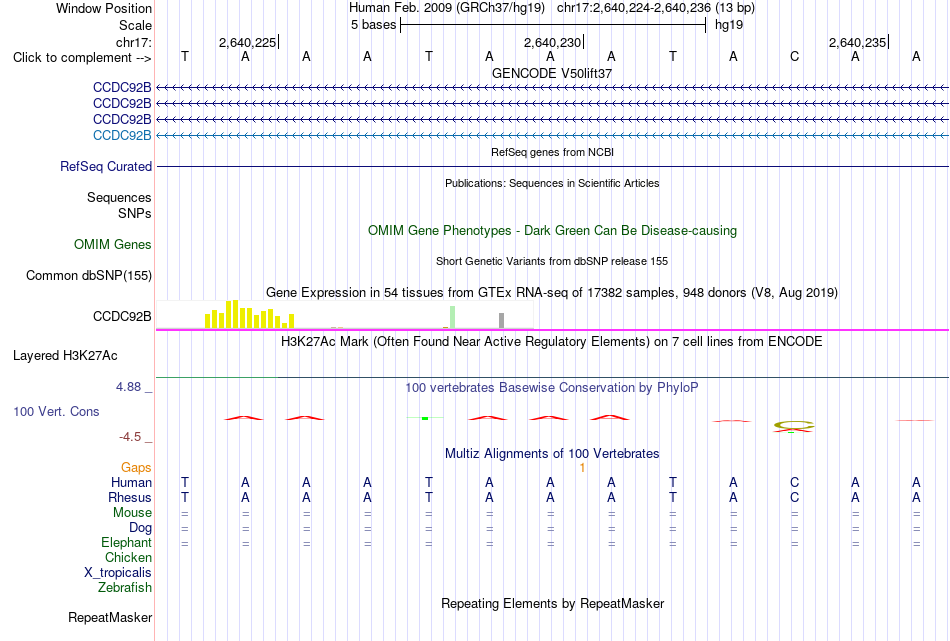Select the 2,640,235 position marker
Image resolution: width=950 pixels, height=641 pixels.
857,42
